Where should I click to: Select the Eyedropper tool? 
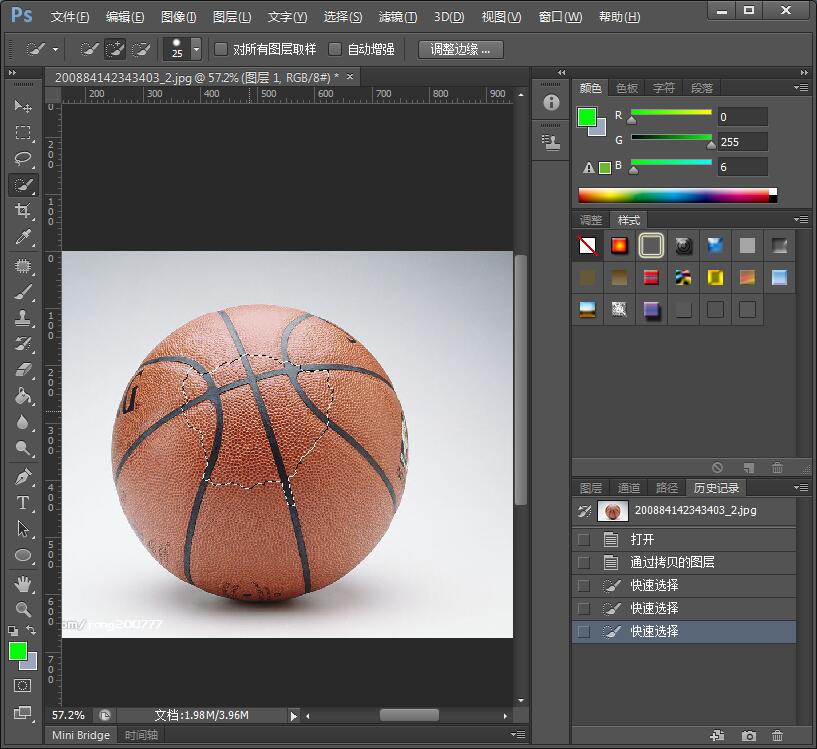pos(23,237)
